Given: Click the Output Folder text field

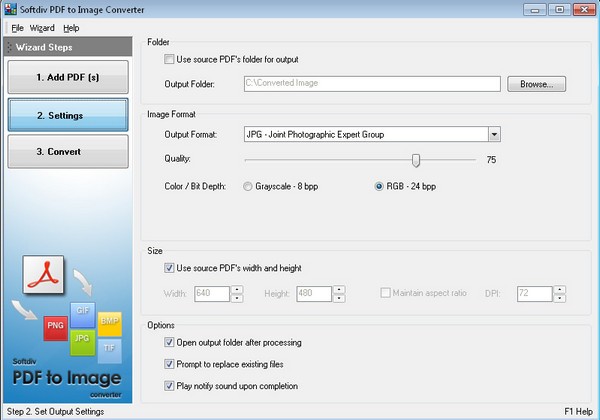Looking at the screenshot, I should click(x=372, y=84).
